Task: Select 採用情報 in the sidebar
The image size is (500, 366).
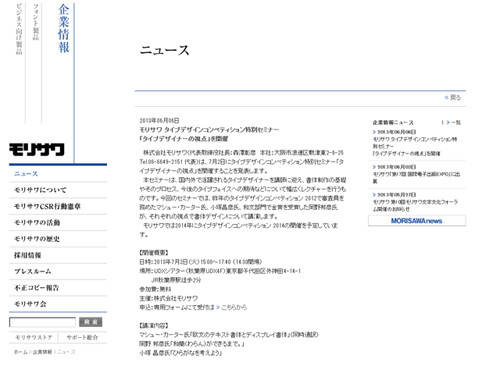Action: point(27,255)
